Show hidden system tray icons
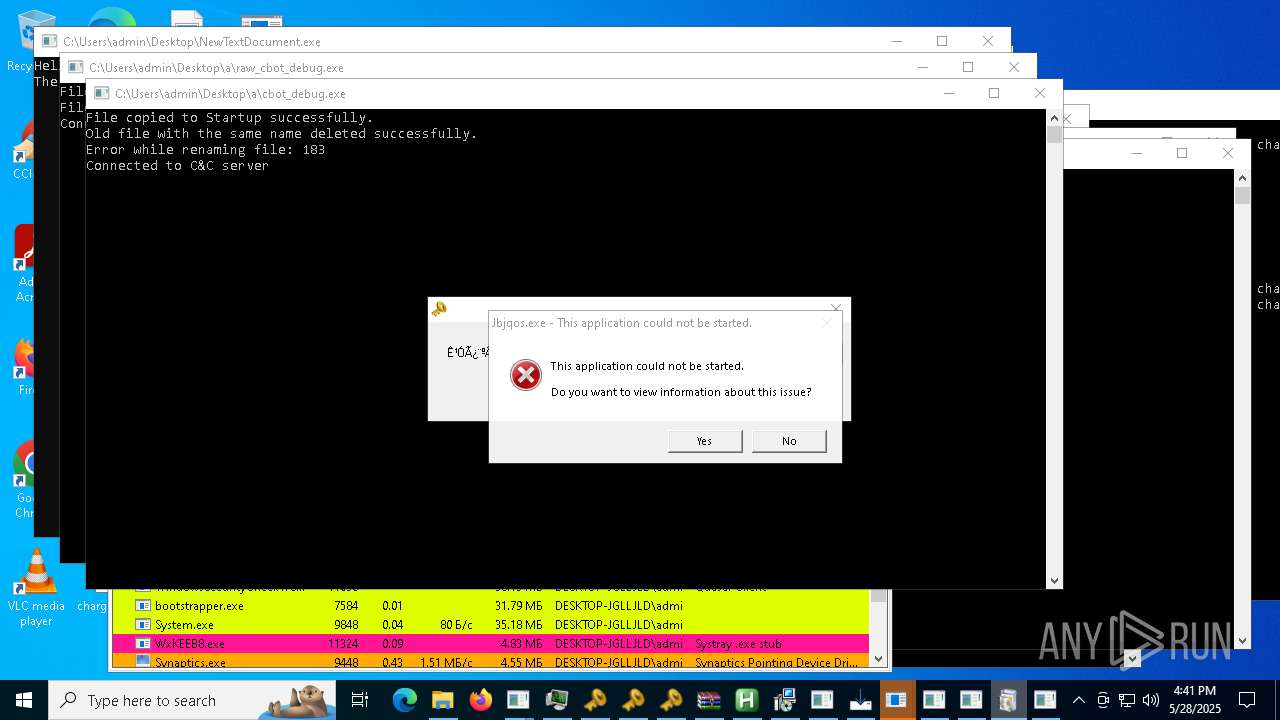The width and height of the screenshot is (1280, 720). tap(1078, 700)
